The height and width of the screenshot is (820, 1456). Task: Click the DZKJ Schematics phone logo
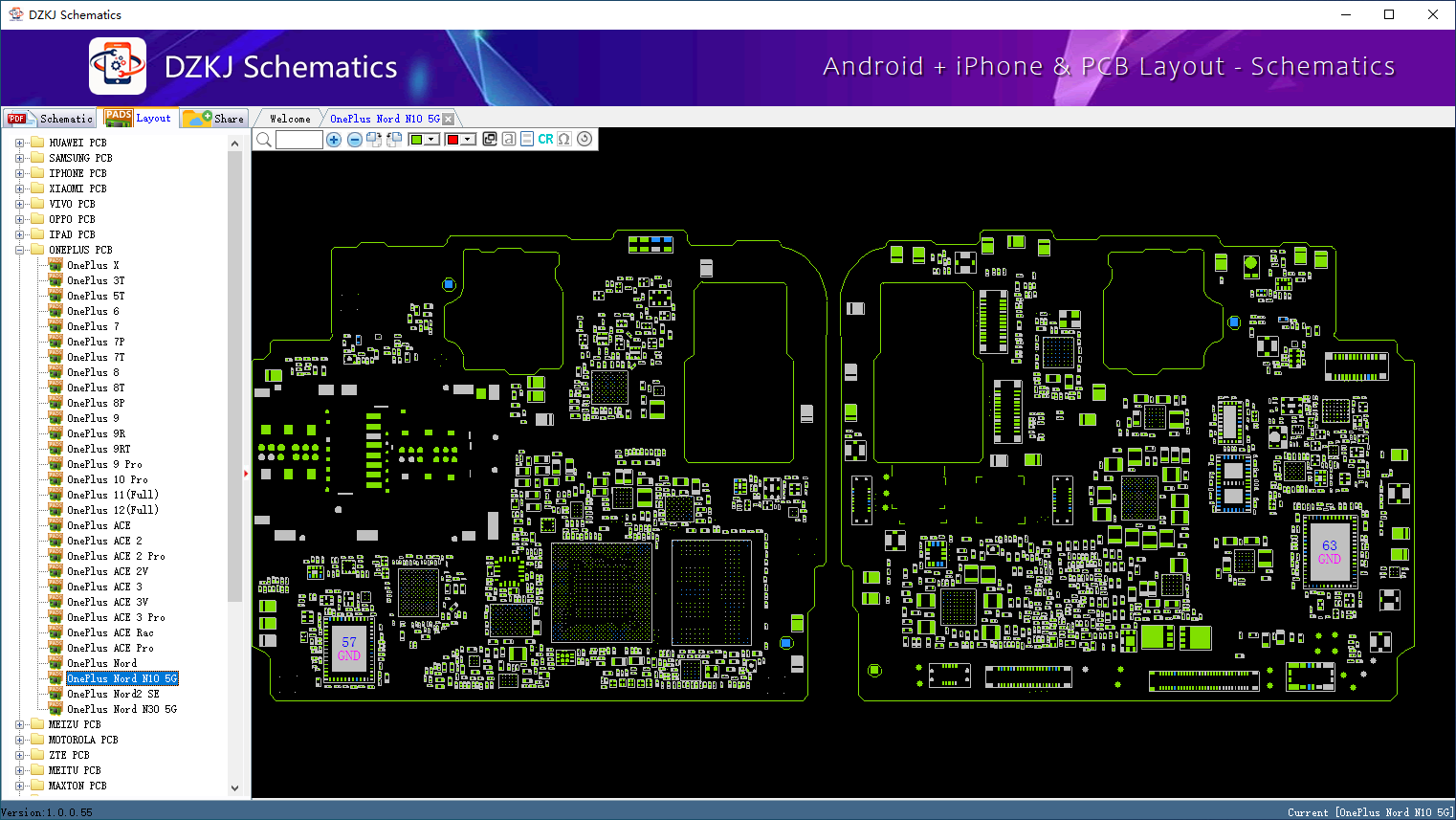pos(118,66)
